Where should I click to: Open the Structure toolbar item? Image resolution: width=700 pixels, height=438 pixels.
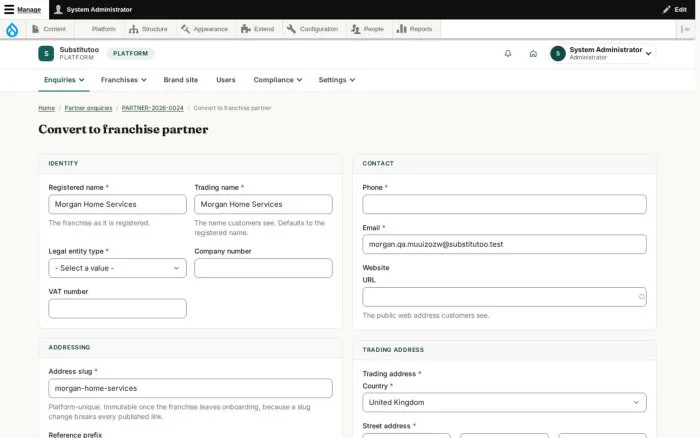pyautogui.click(x=148, y=29)
